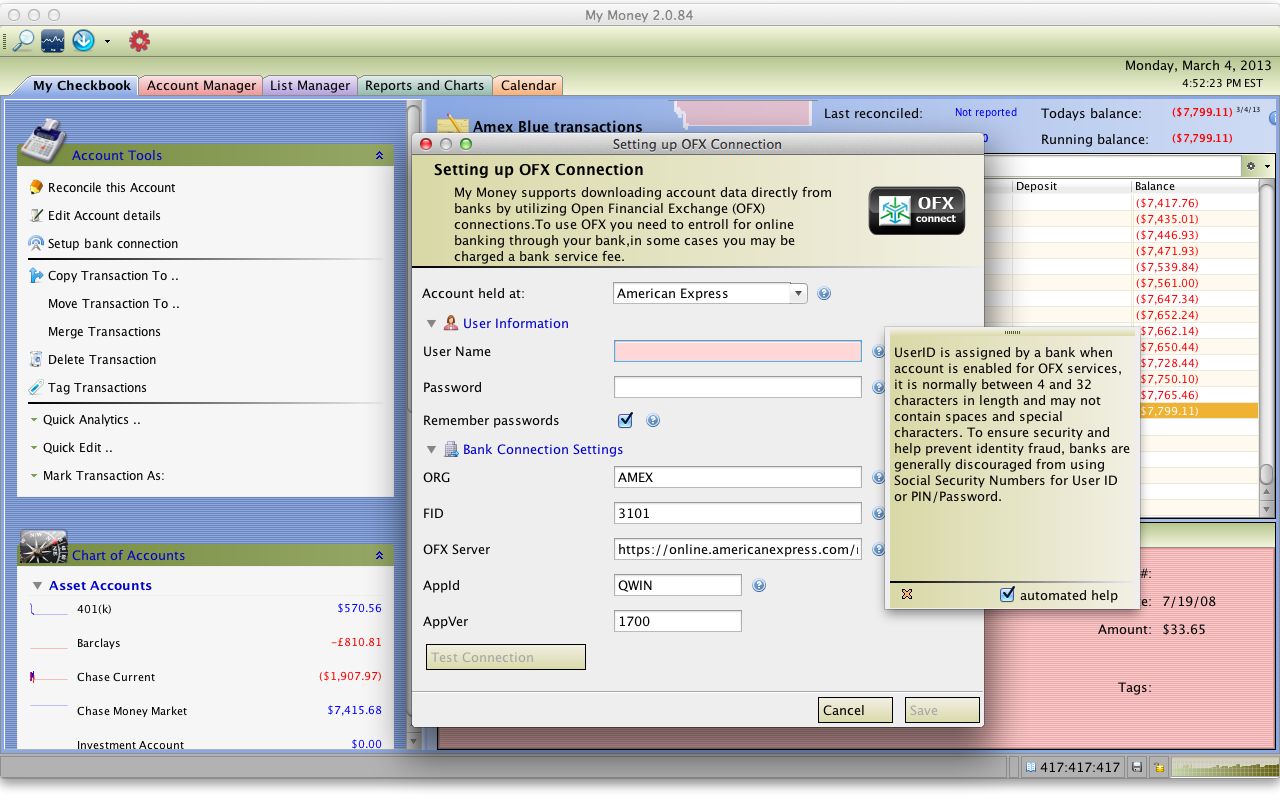Viewport: 1280px width, 800px height.
Task: Click the blue download clock toolbar icon
Action: (x=83, y=41)
